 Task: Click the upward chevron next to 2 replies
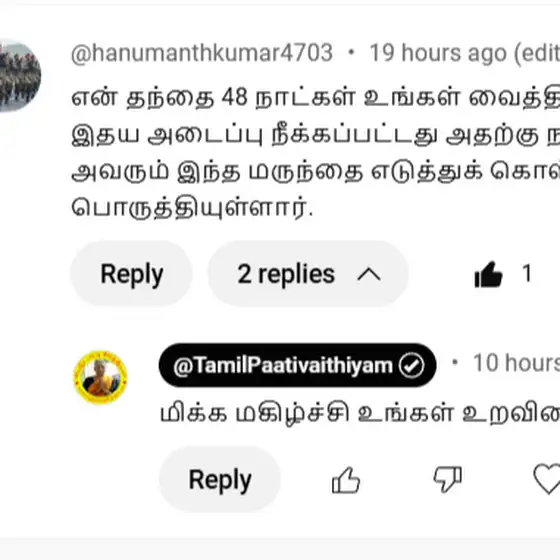pos(369,275)
